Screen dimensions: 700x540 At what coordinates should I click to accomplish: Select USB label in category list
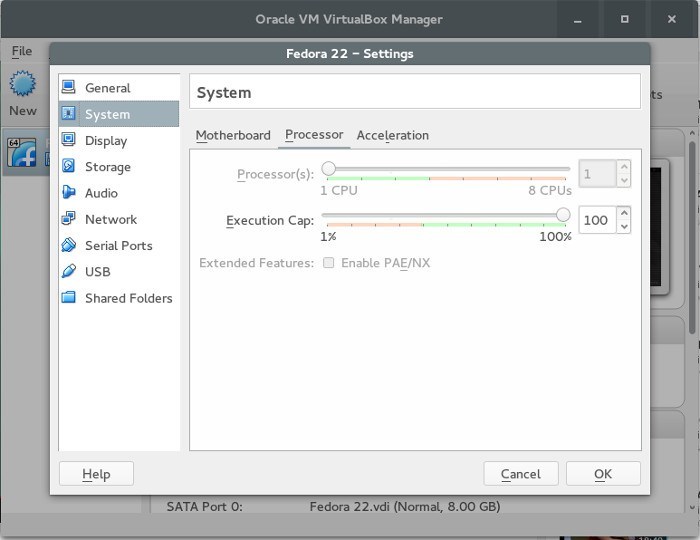click(x=98, y=272)
